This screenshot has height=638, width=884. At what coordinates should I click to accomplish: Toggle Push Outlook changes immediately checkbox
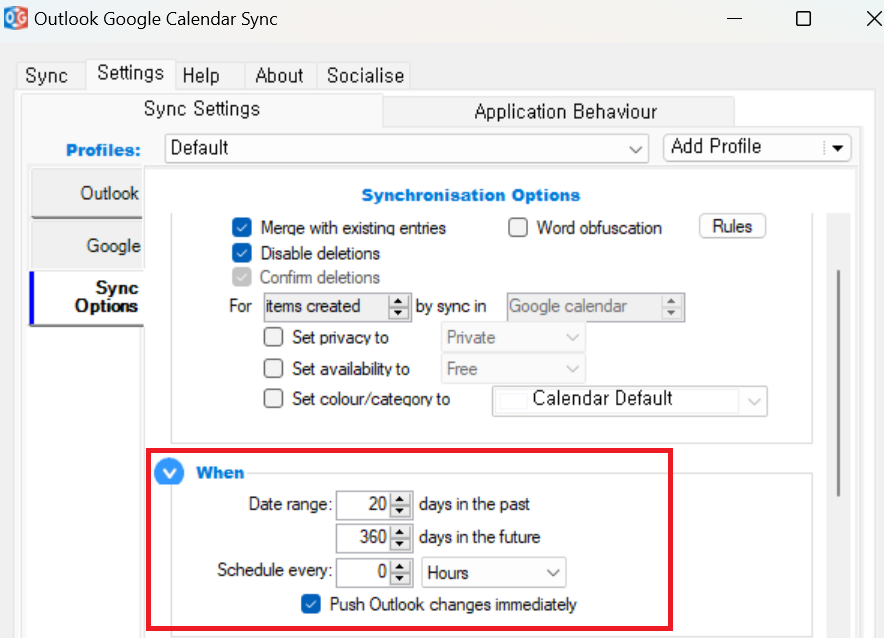[311, 604]
